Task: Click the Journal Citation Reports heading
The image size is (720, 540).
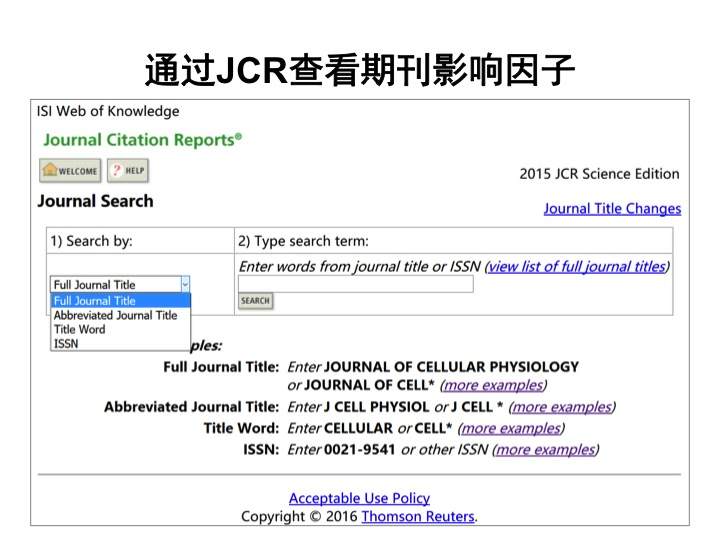Action: point(142,140)
